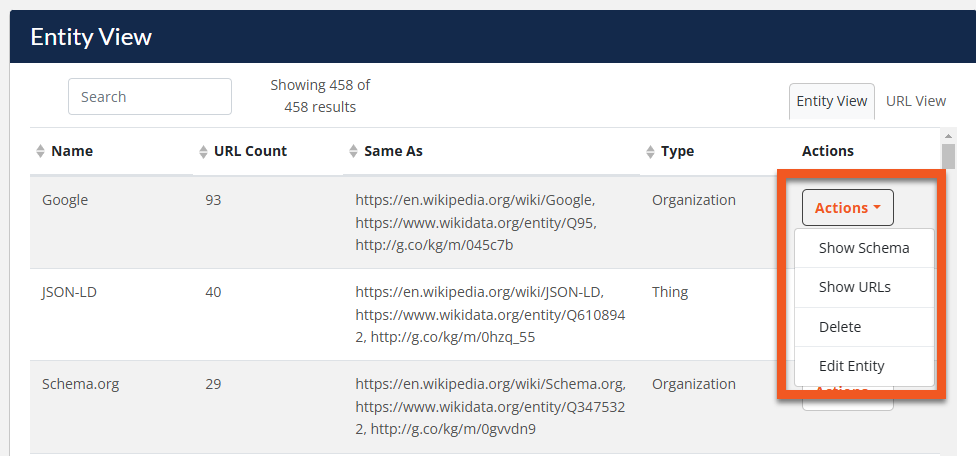Click the Thing type cell

click(x=670, y=292)
